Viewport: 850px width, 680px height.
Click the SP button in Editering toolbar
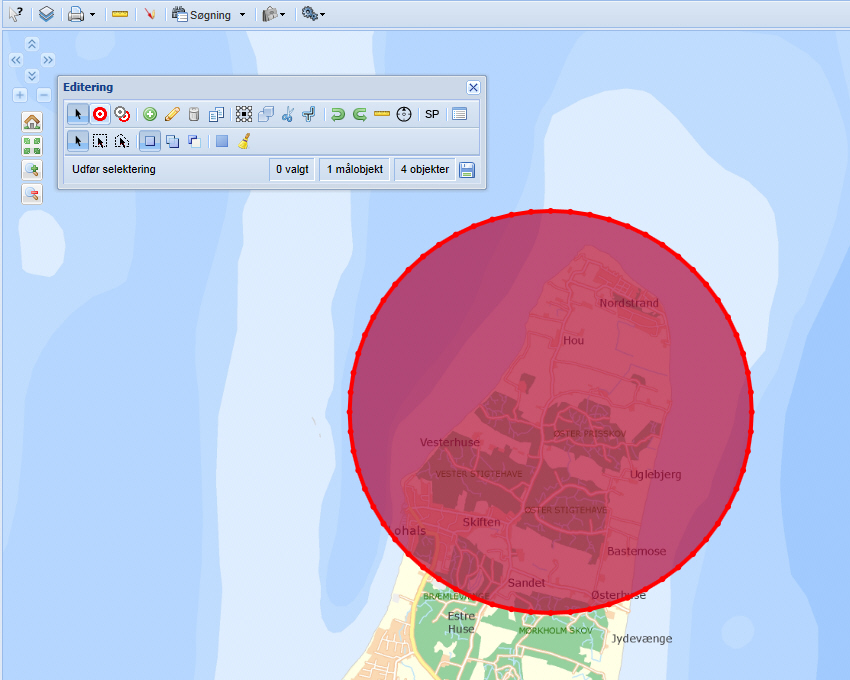pyautogui.click(x=432, y=114)
